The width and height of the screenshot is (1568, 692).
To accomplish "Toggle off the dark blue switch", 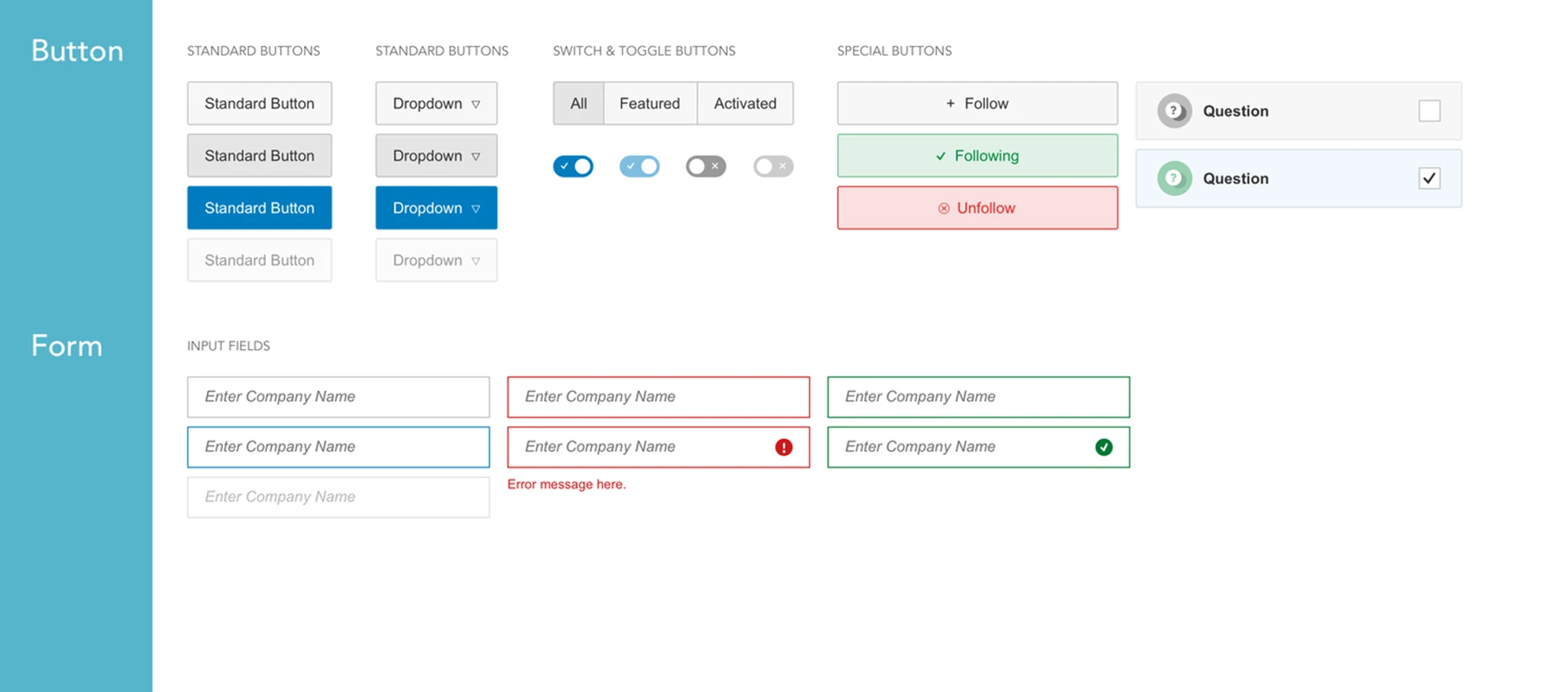I will click(x=573, y=166).
